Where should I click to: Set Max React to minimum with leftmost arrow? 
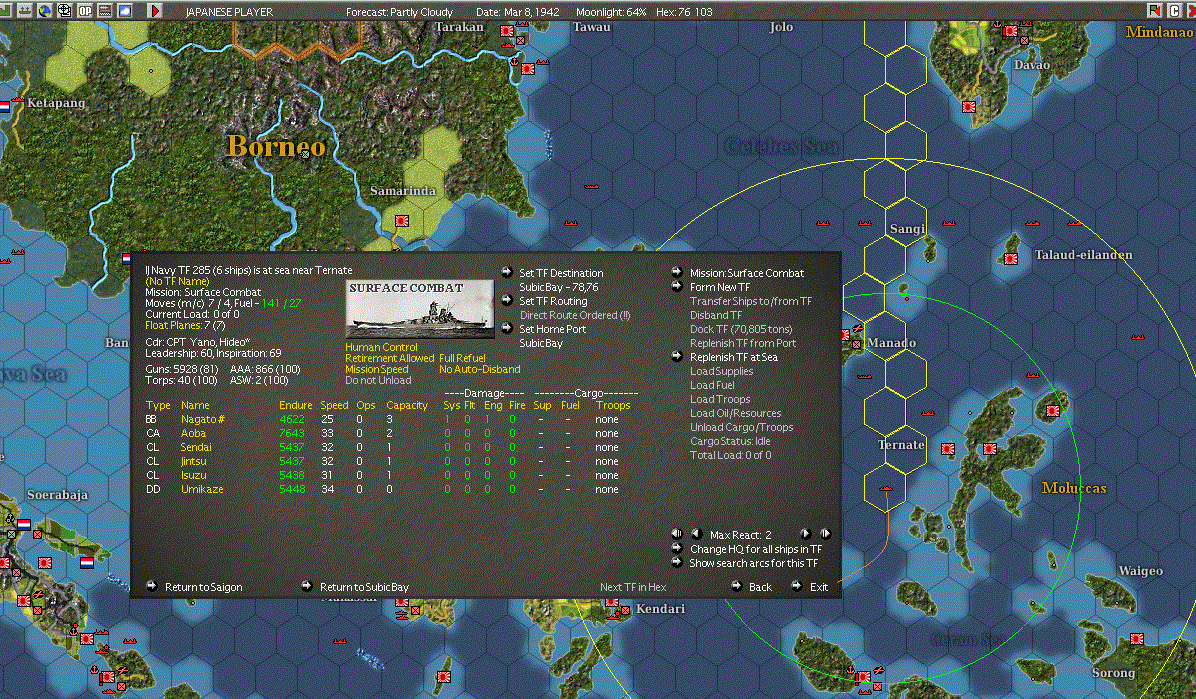[677, 533]
